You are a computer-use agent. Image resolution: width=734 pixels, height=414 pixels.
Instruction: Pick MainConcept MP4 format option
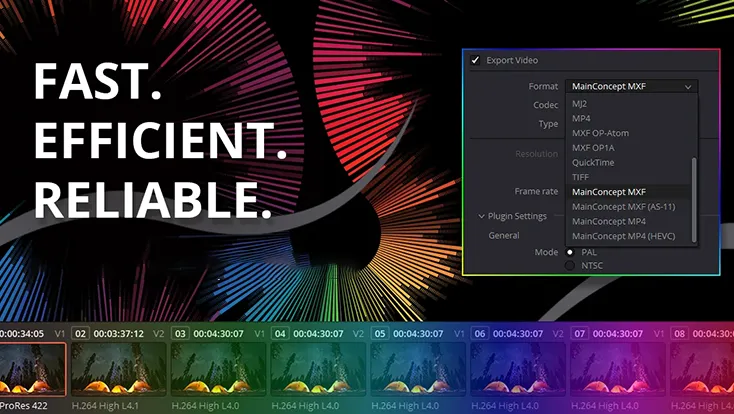[x=609, y=221]
